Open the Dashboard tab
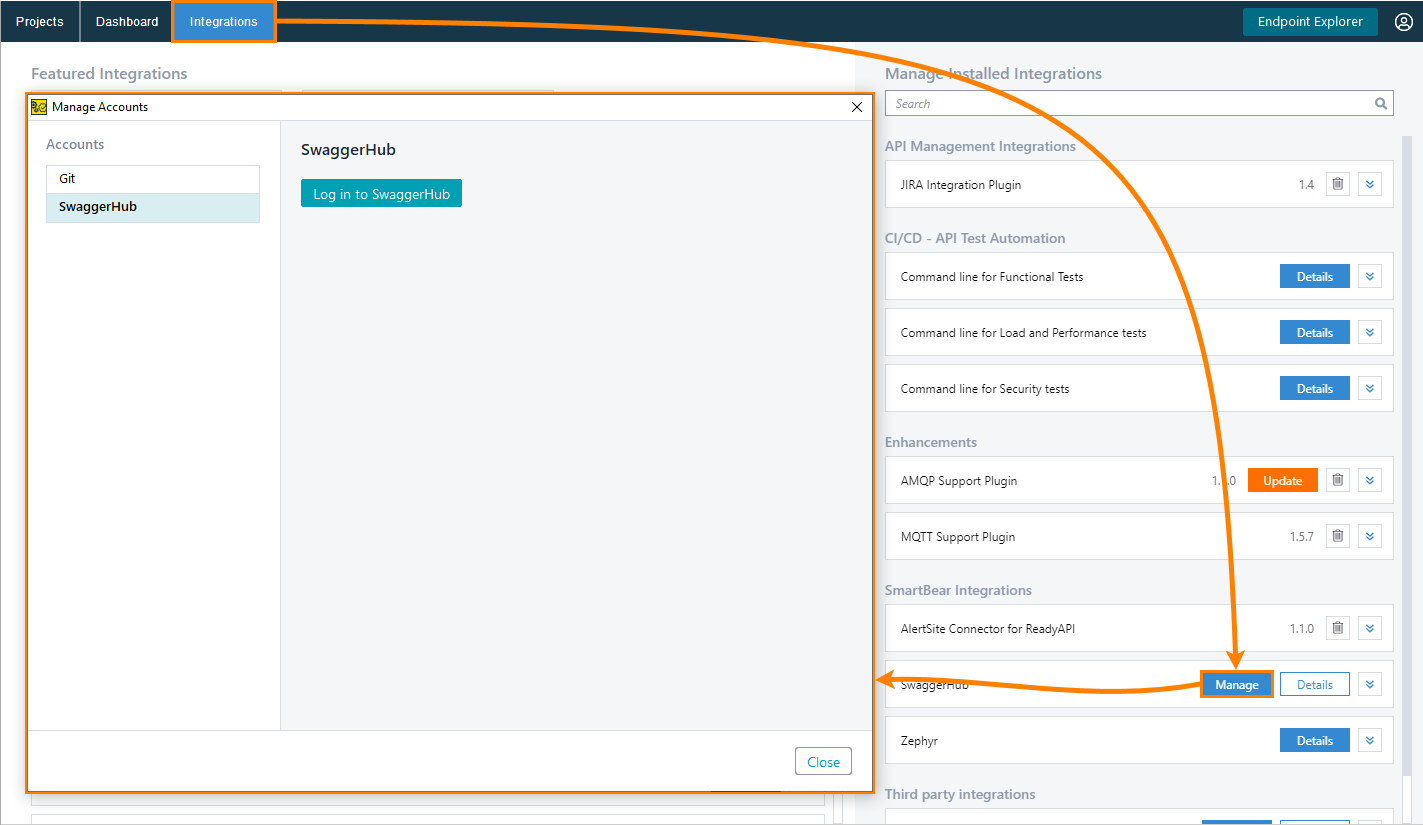This screenshot has width=1423, height=825. point(127,22)
